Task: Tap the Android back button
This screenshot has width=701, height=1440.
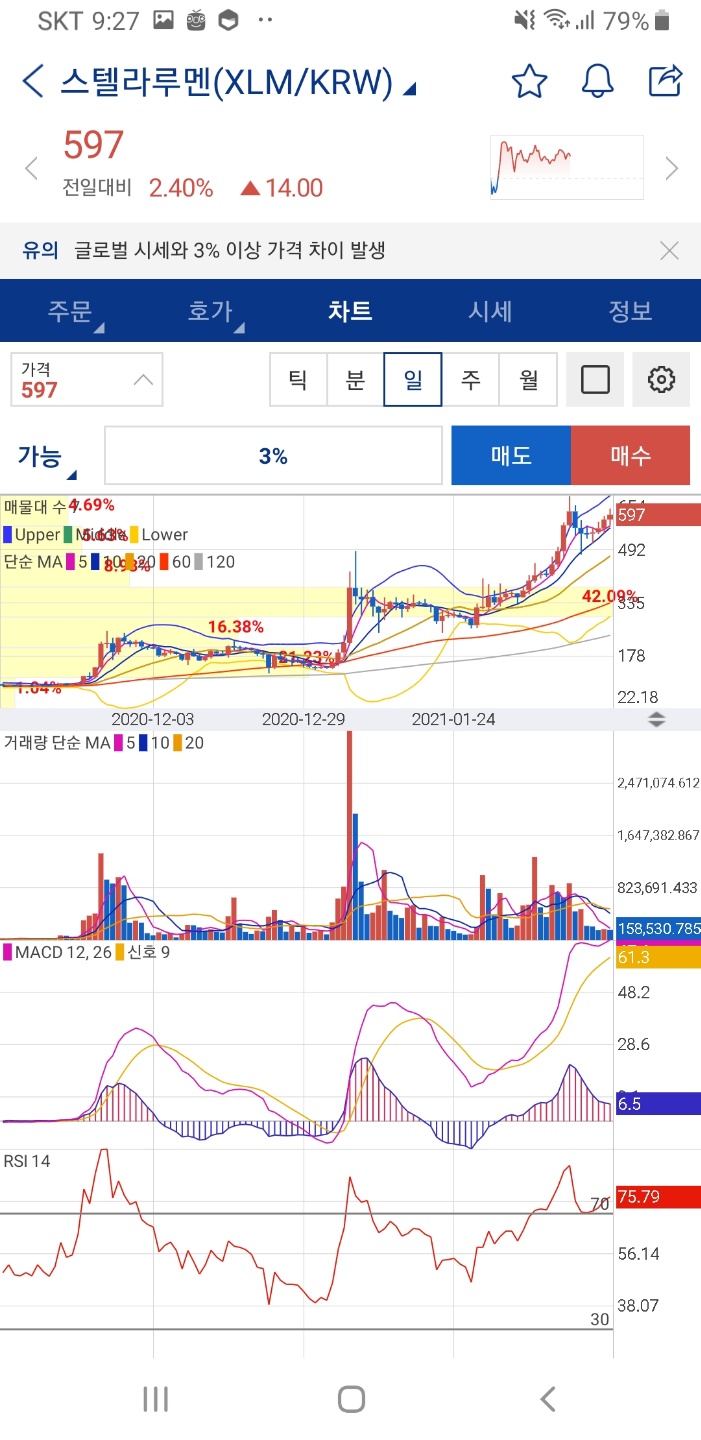Action: pos(547,1399)
